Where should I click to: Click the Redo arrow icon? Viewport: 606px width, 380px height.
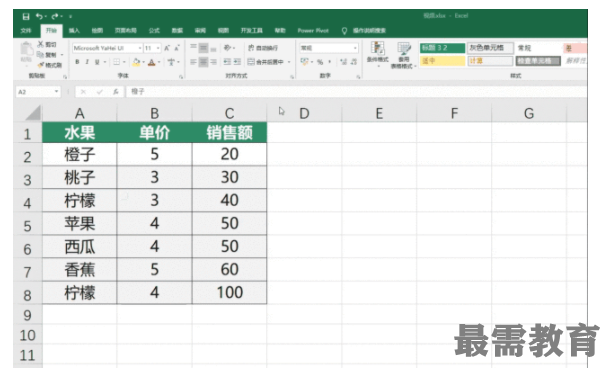click(55, 16)
